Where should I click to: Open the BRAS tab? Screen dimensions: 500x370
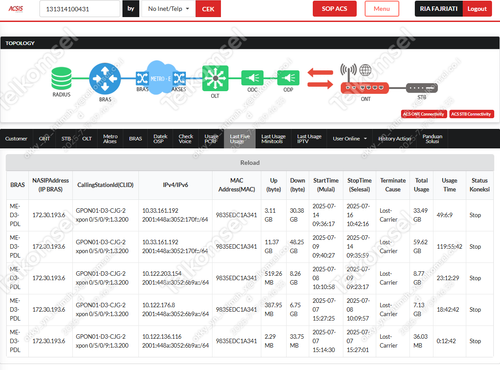pyautogui.click(x=135, y=138)
